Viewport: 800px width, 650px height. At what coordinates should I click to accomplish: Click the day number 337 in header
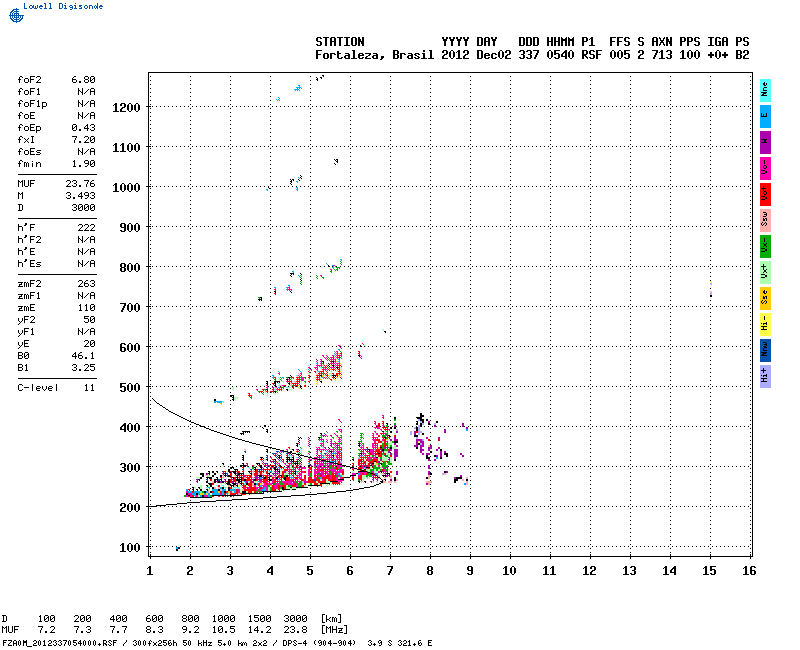pyautogui.click(x=529, y=55)
